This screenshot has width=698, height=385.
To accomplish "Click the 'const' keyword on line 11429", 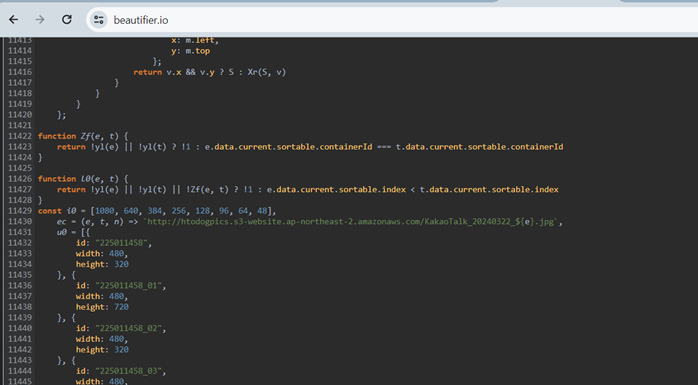I will tap(50, 211).
